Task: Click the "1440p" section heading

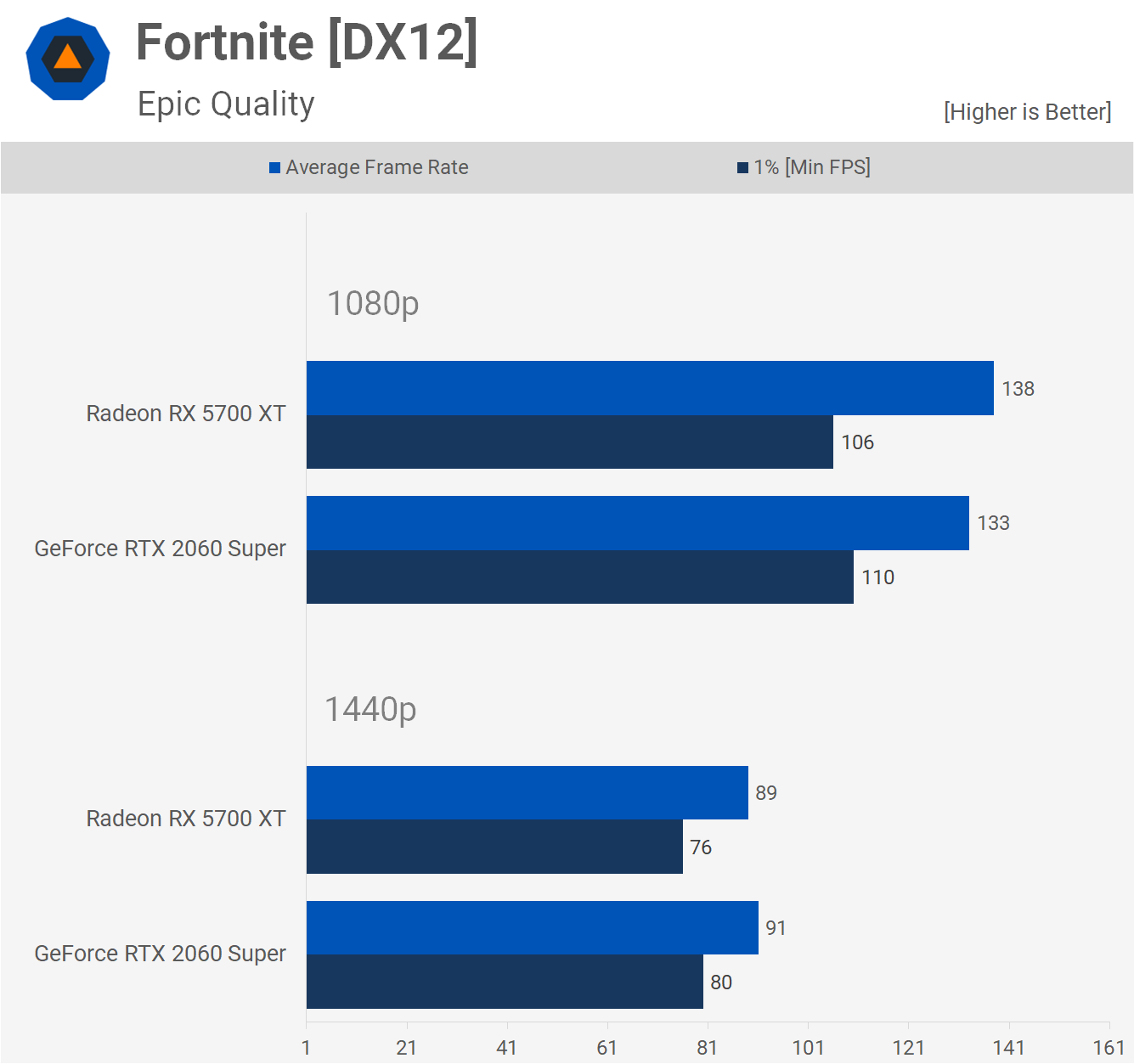Action: coord(370,710)
